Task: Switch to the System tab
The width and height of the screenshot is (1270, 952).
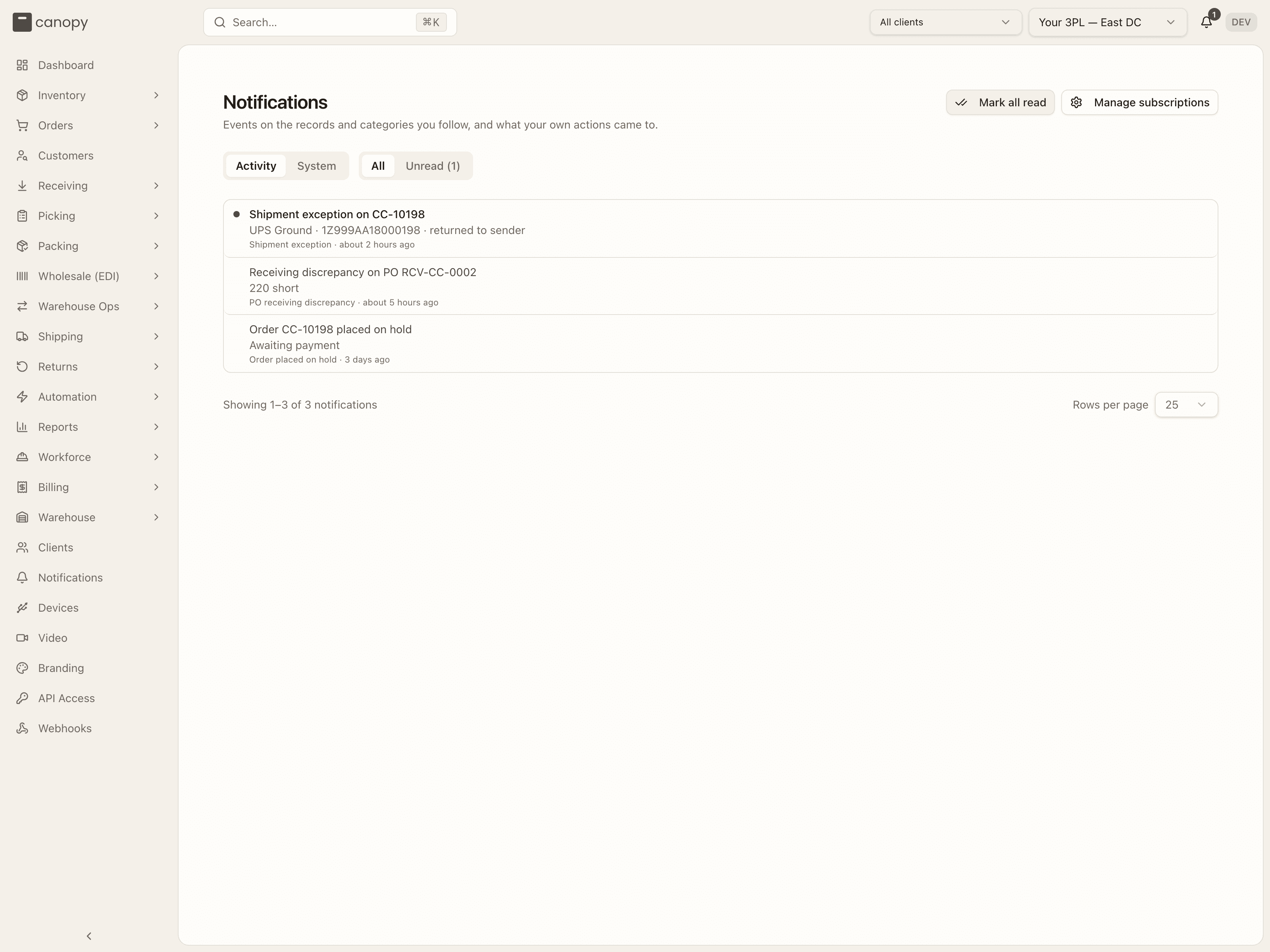Action: click(x=316, y=166)
